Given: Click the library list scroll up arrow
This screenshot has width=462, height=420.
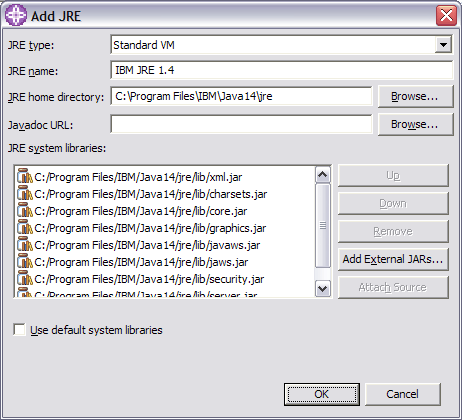Looking at the screenshot, I should tap(322, 175).
